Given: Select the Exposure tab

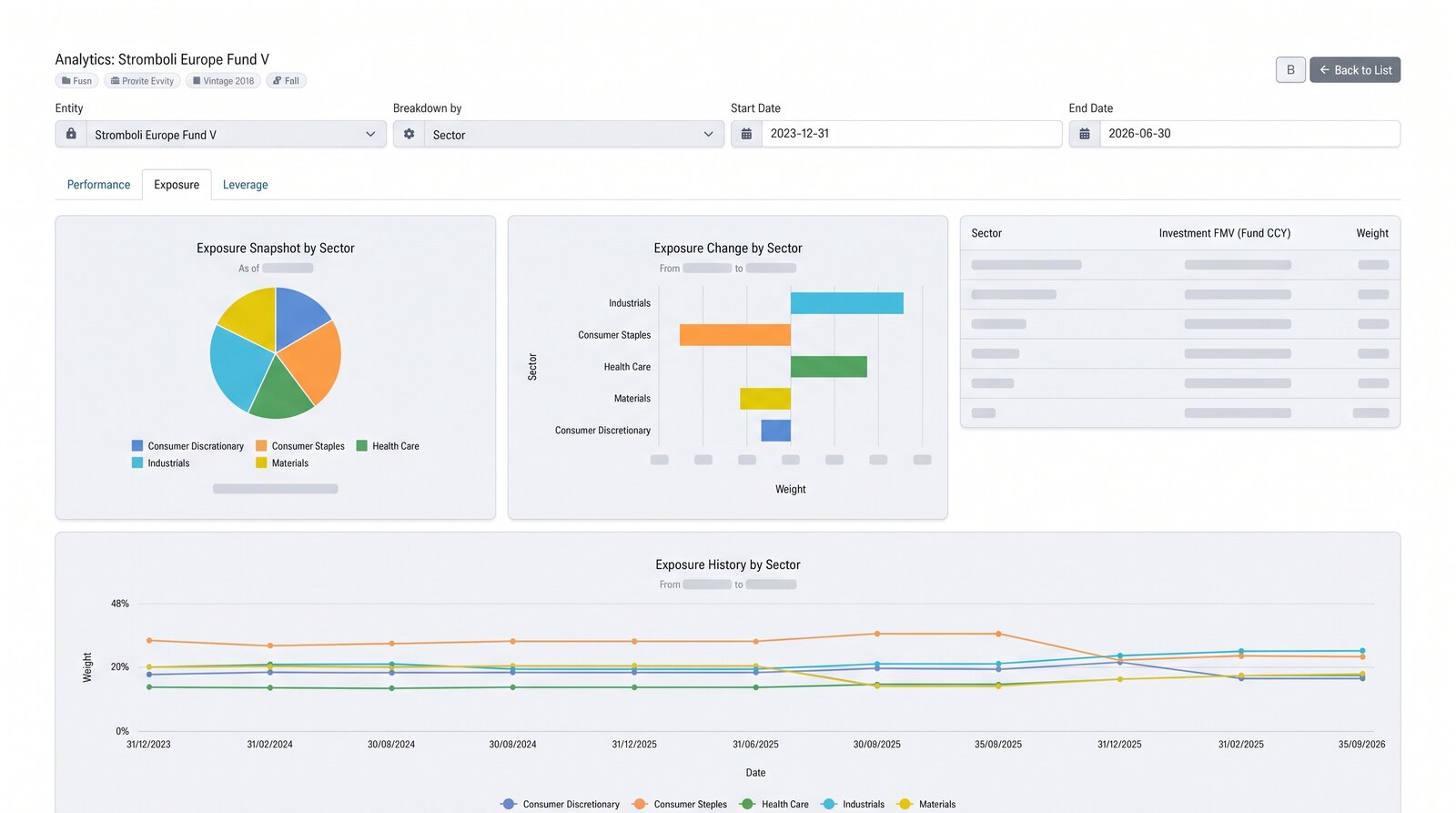Looking at the screenshot, I should pos(177,185).
